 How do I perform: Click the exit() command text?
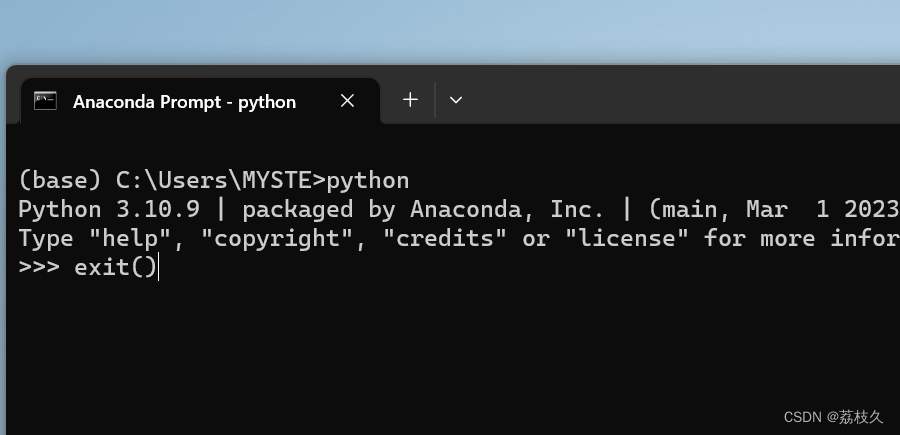[x=116, y=268]
